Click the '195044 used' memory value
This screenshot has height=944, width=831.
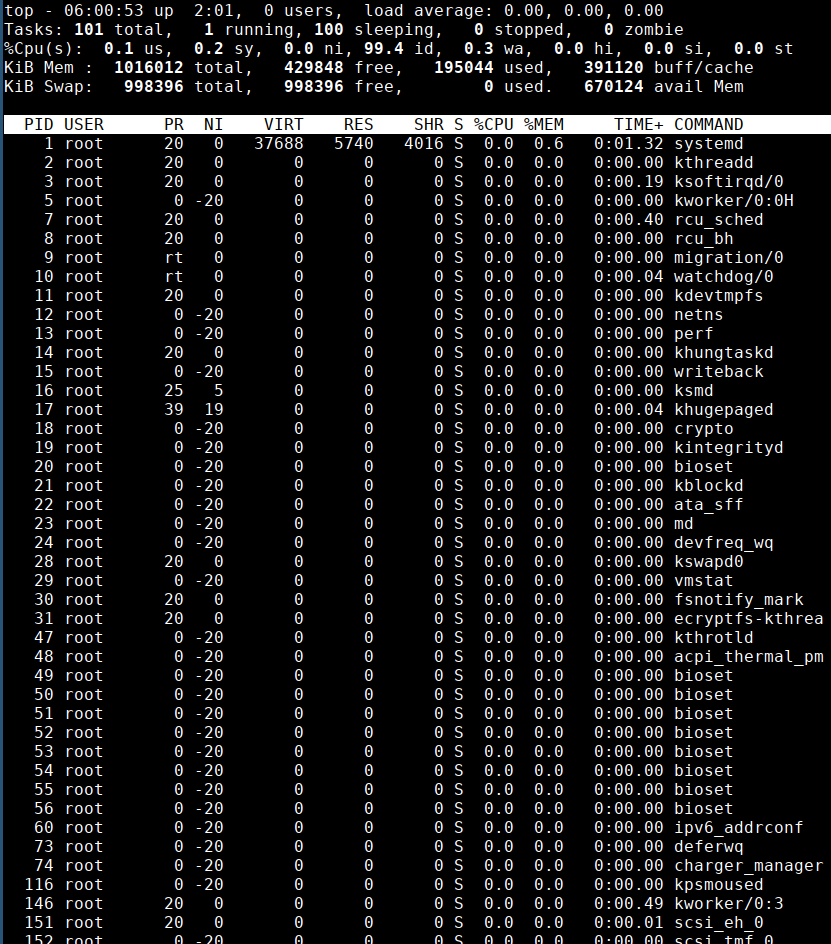click(488, 67)
